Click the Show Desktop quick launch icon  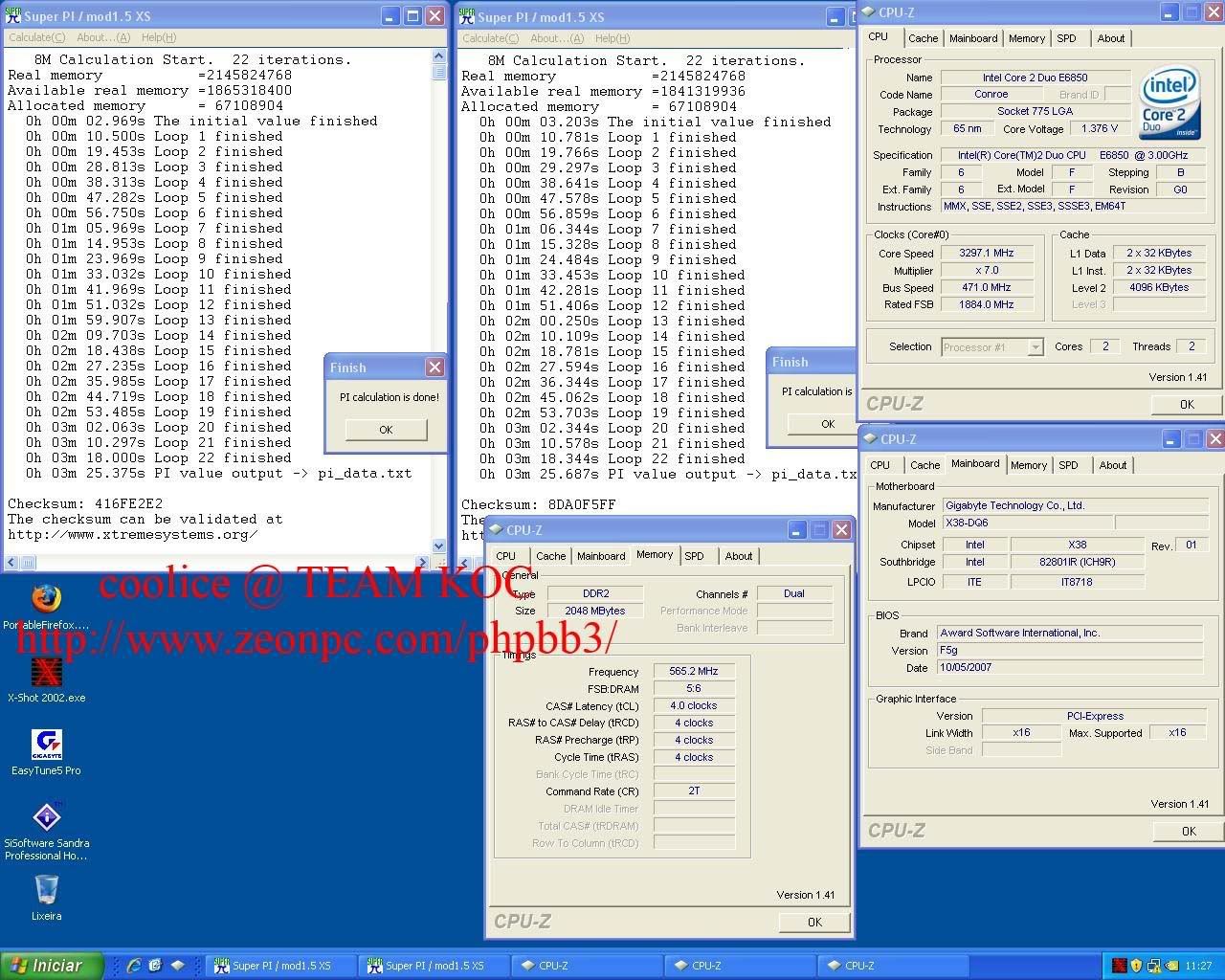tap(155, 966)
